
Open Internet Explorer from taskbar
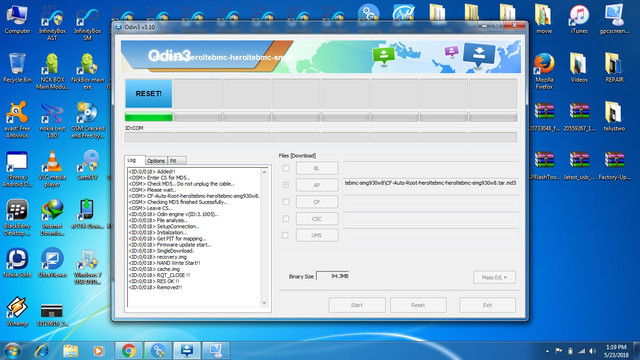point(41,351)
